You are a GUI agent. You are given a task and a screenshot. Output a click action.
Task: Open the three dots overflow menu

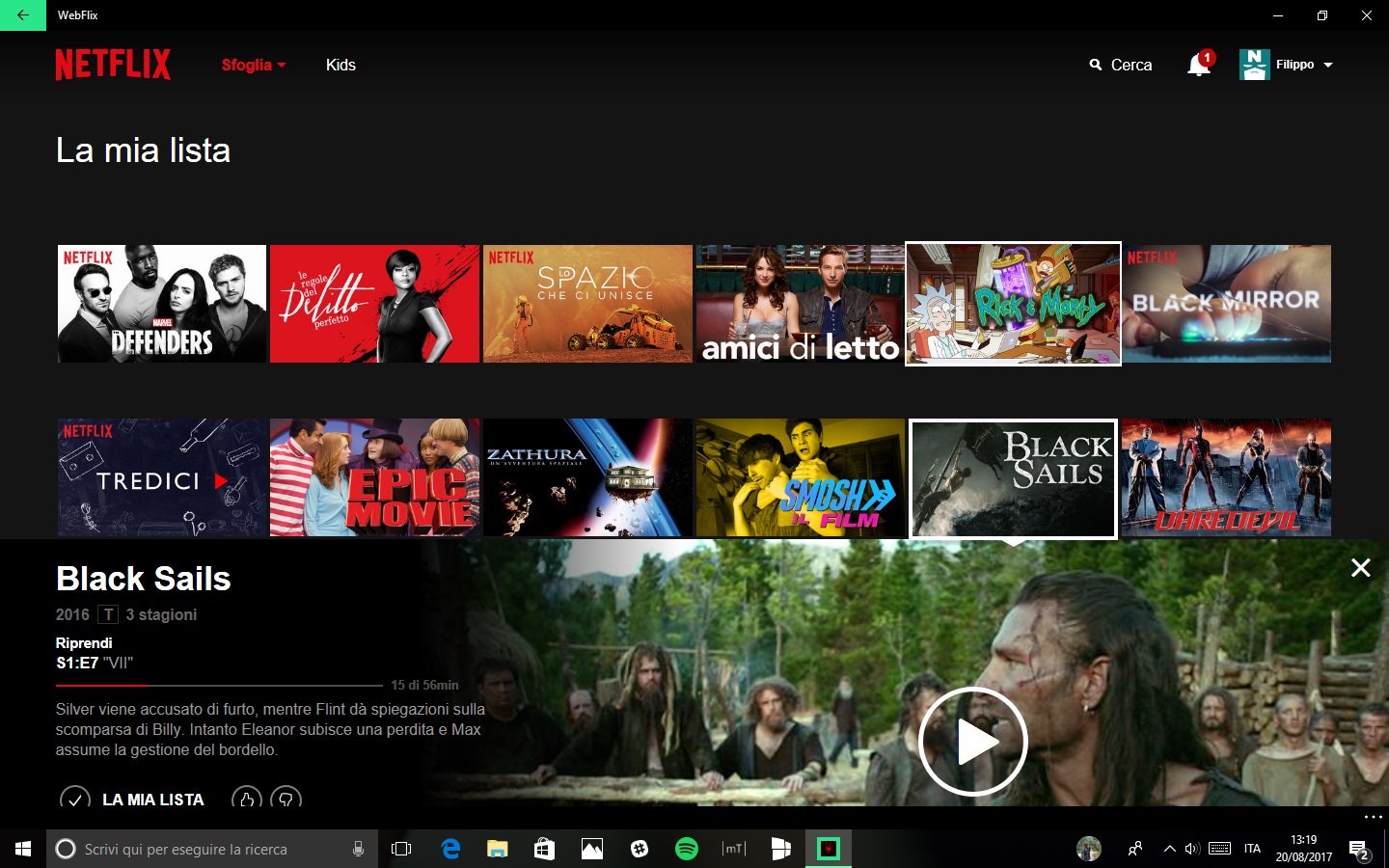1374,817
